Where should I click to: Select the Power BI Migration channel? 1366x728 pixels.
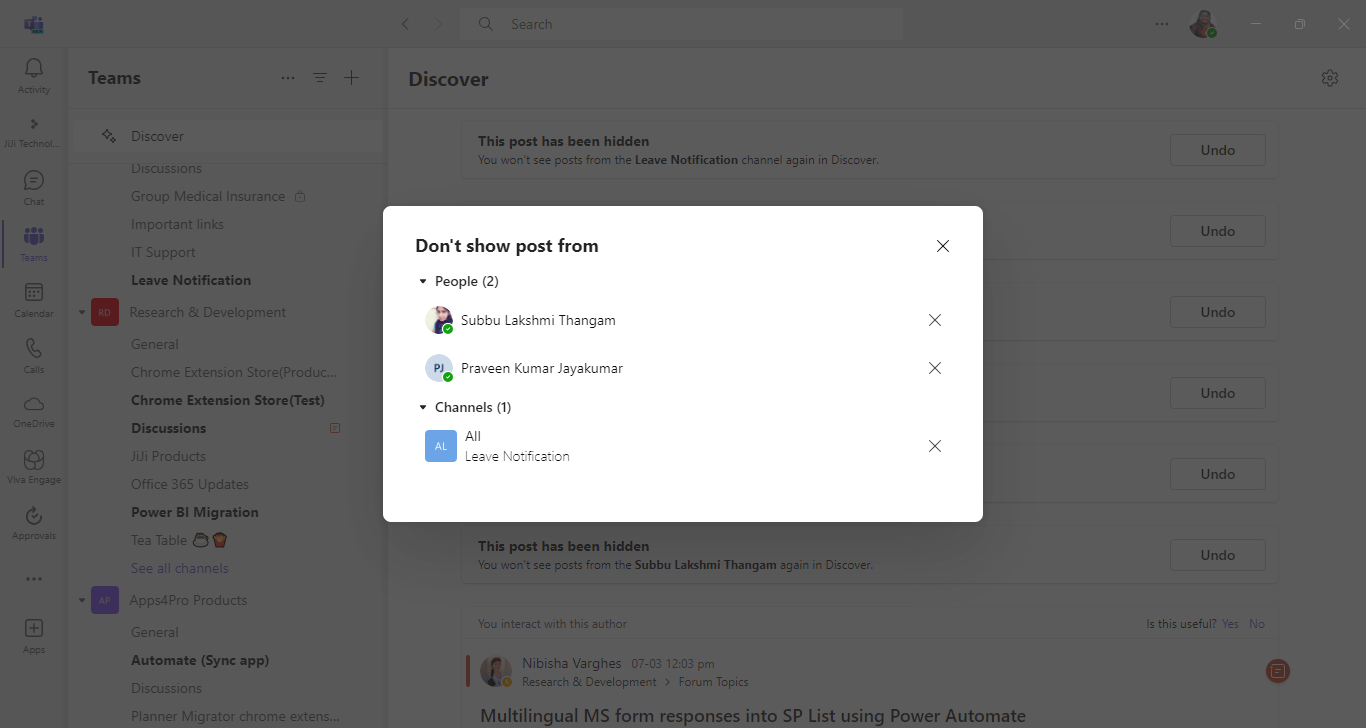tap(195, 512)
